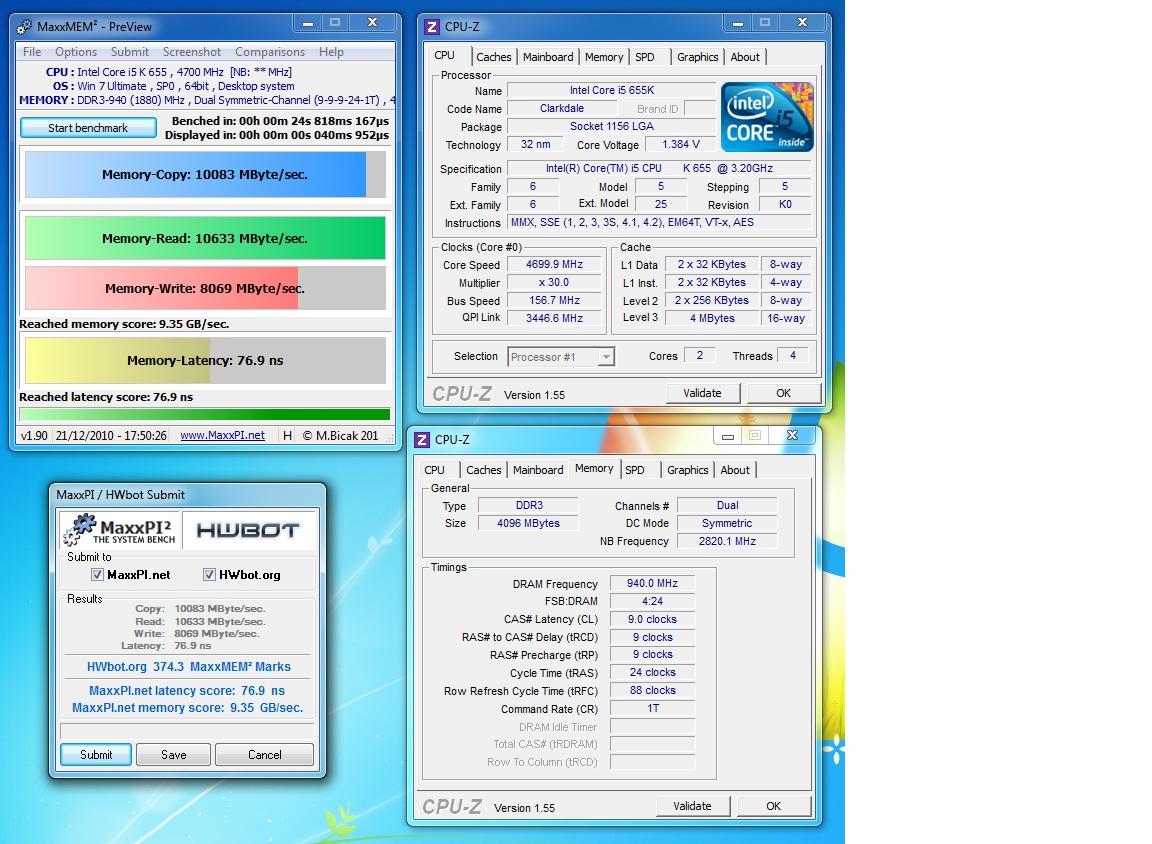Switch to Graphics tab in upper CPU-Z window
This screenshot has height=844, width=1152.
click(x=697, y=57)
